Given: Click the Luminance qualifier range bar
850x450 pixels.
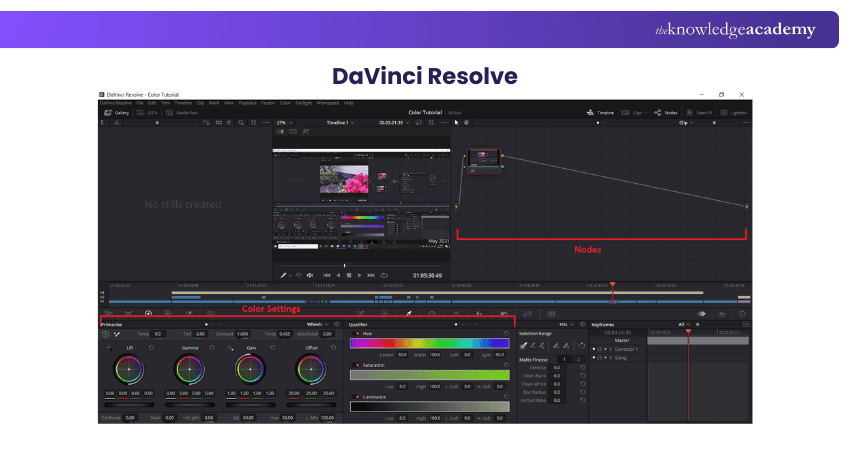Looking at the screenshot, I should tap(430, 407).
